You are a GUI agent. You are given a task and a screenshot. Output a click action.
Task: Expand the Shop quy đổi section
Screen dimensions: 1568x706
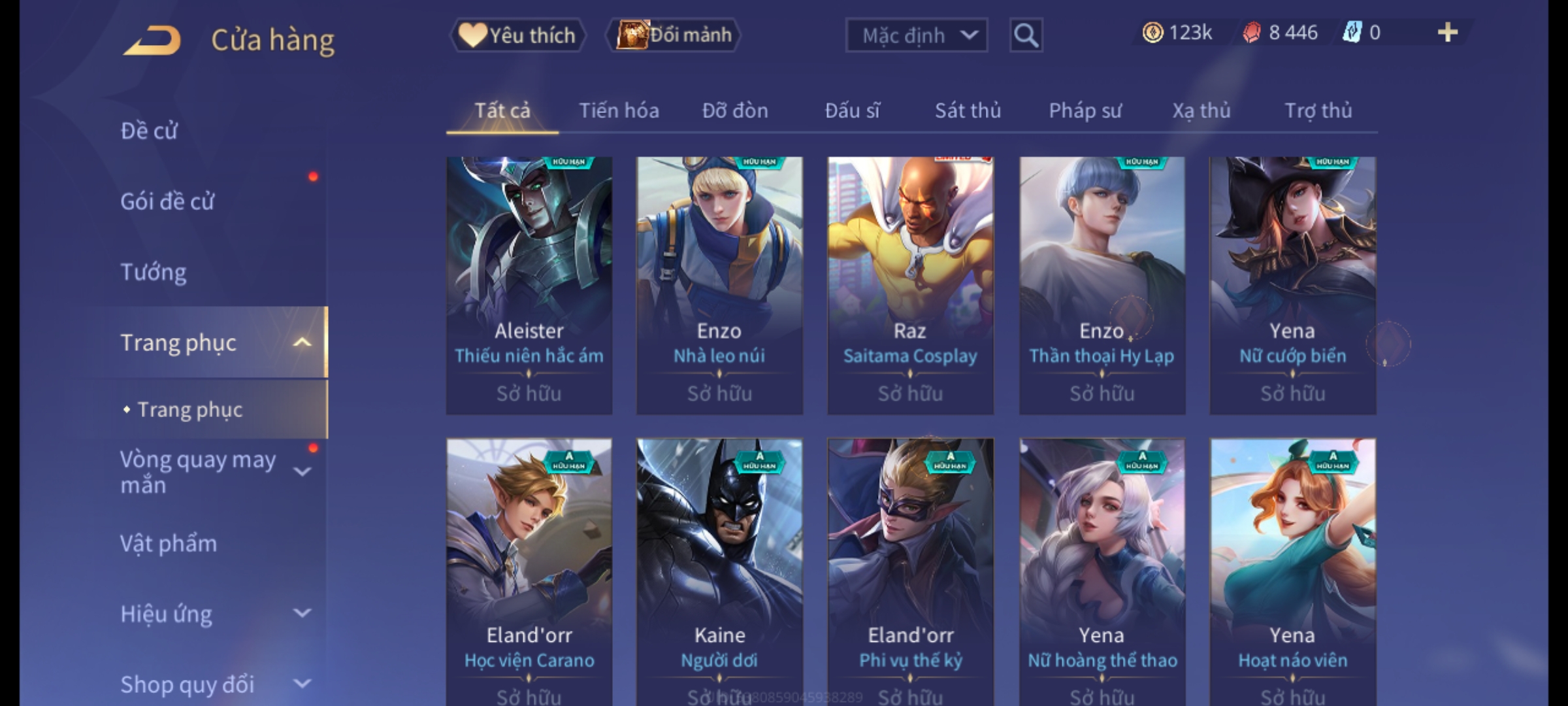(302, 684)
